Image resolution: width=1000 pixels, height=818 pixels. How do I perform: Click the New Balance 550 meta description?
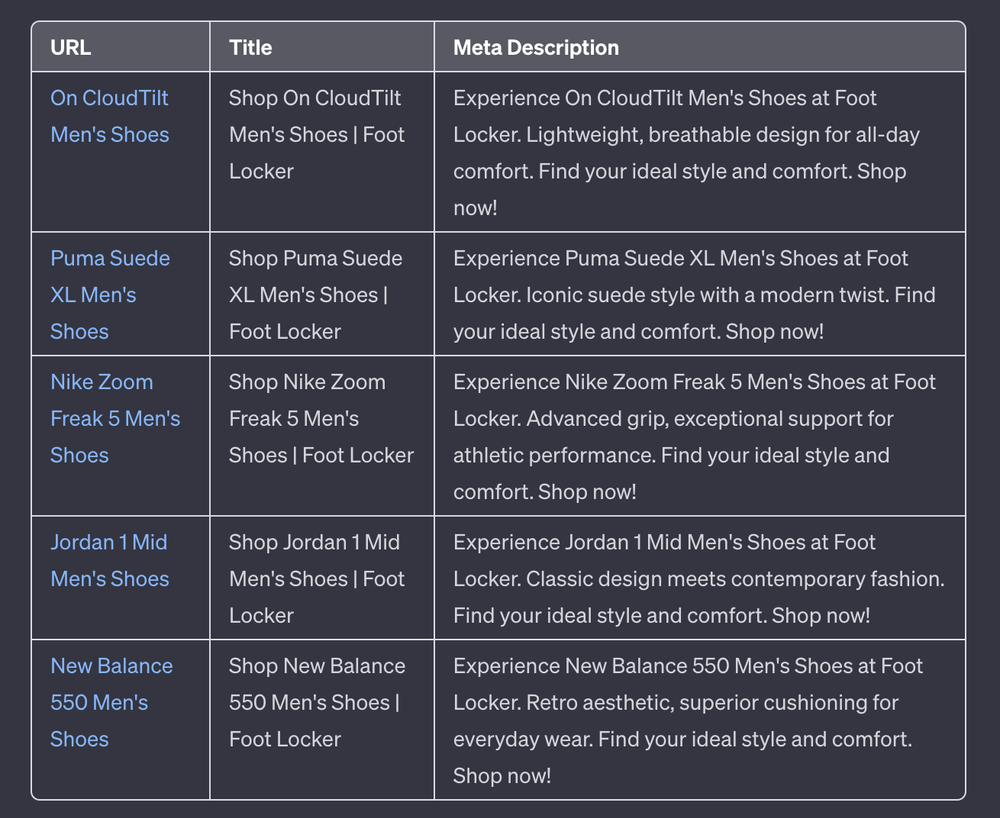pyautogui.click(x=688, y=720)
